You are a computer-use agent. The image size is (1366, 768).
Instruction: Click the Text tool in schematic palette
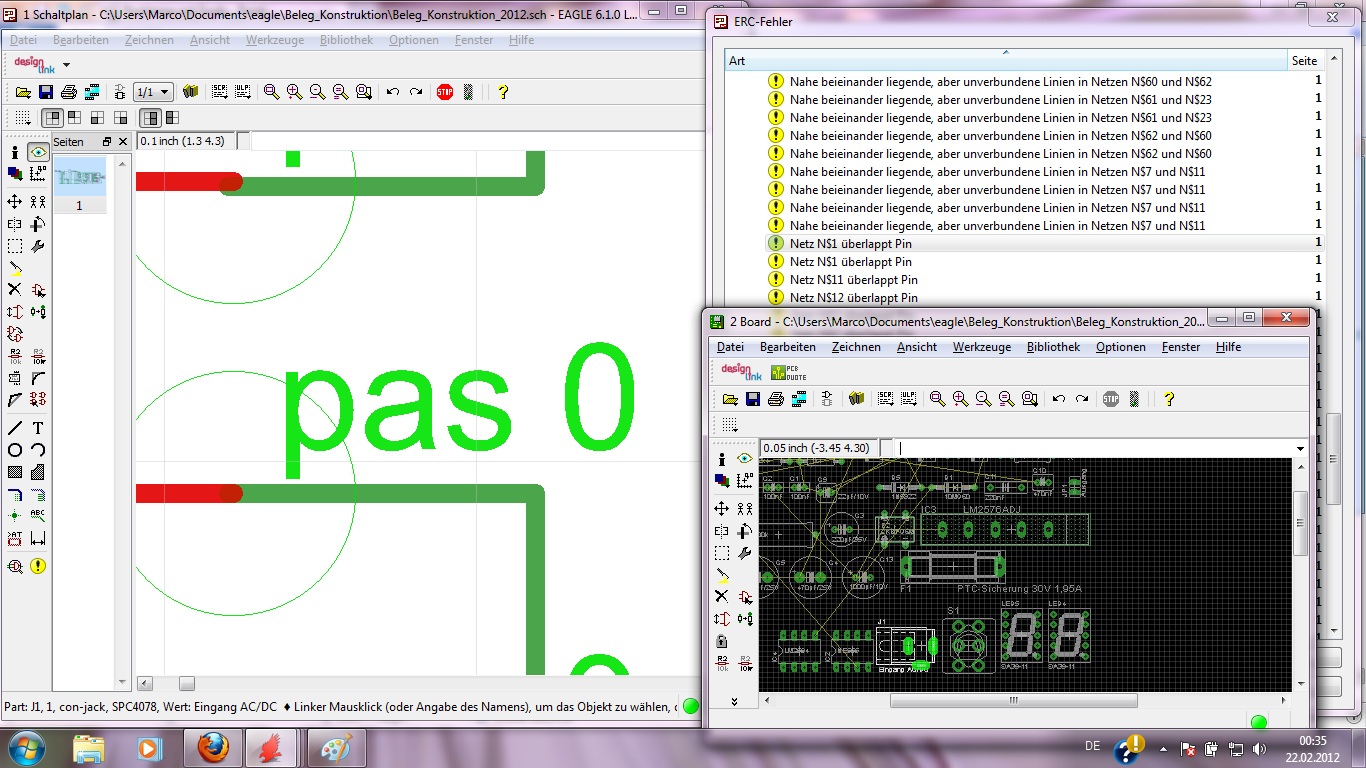38,428
